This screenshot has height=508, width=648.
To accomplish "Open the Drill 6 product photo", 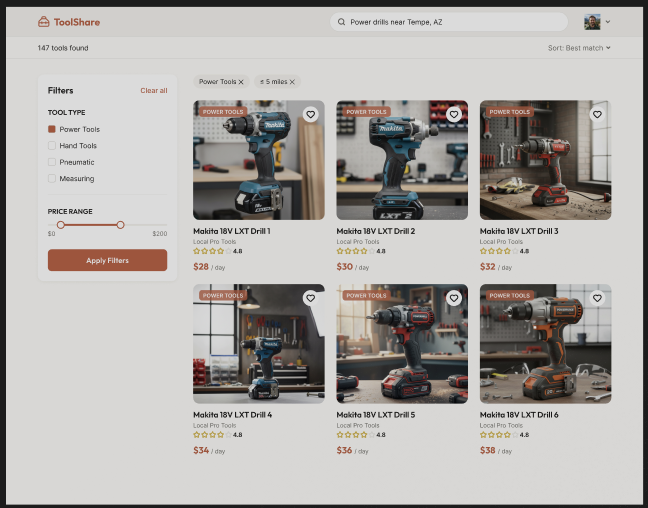I will pyautogui.click(x=546, y=343).
